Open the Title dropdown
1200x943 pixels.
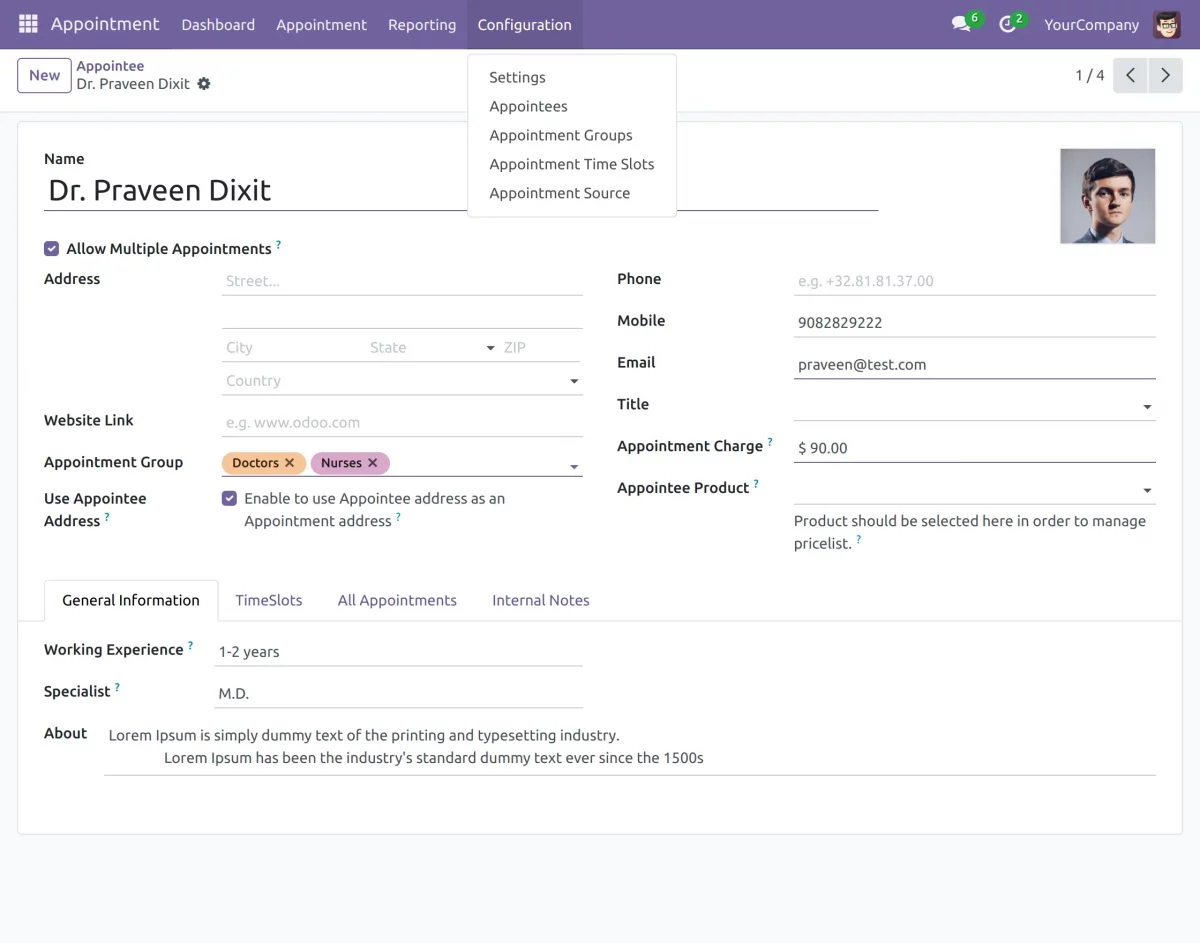click(1147, 407)
